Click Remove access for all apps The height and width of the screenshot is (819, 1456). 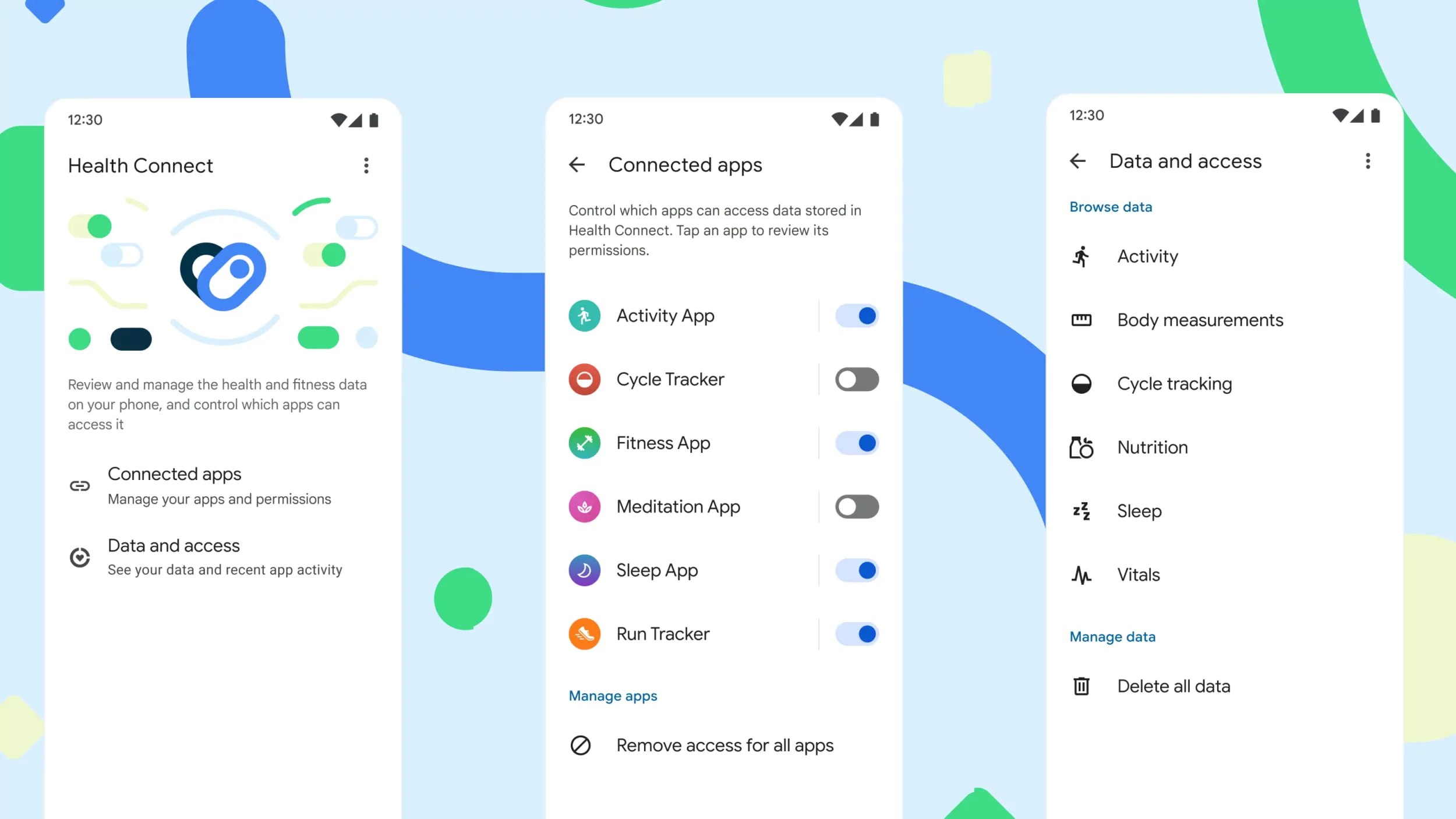[724, 744]
